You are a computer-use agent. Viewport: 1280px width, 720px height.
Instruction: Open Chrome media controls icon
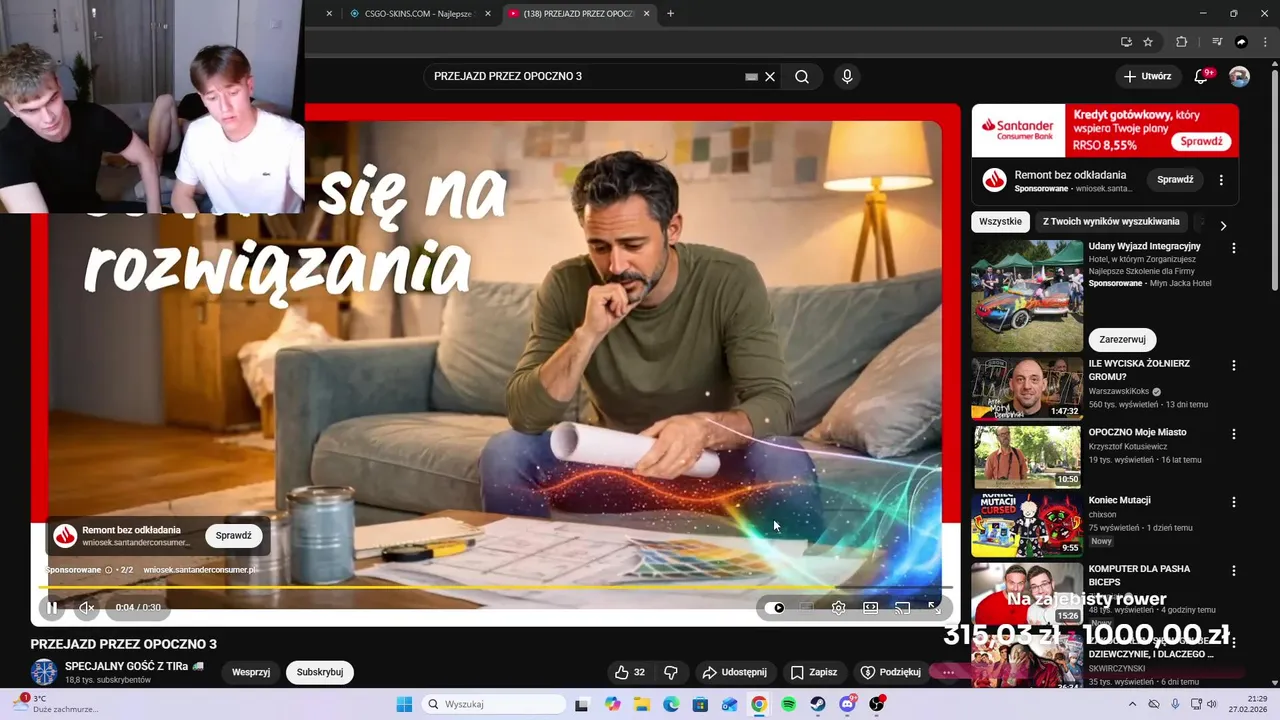[1217, 42]
